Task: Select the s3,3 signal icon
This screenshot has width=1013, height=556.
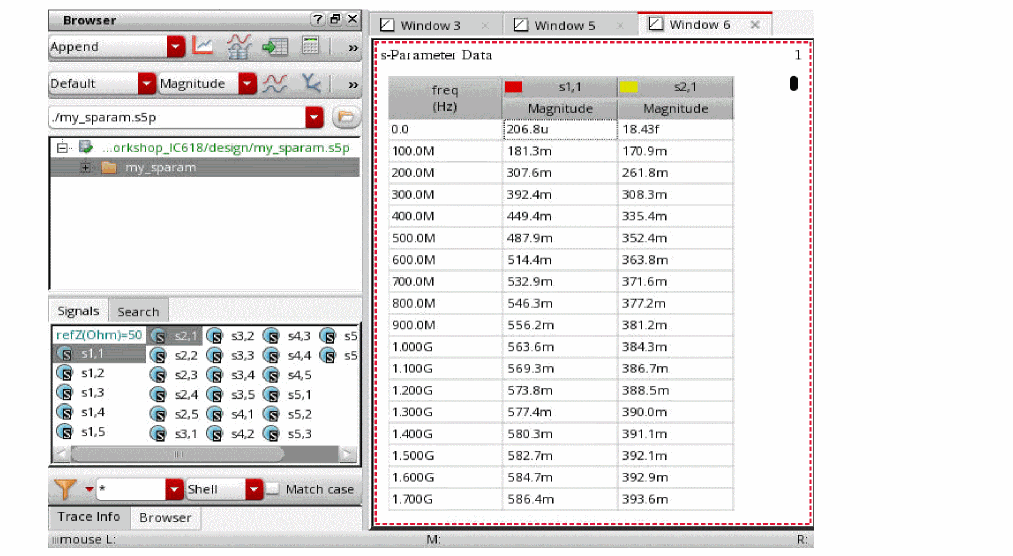Action: tap(214, 355)
